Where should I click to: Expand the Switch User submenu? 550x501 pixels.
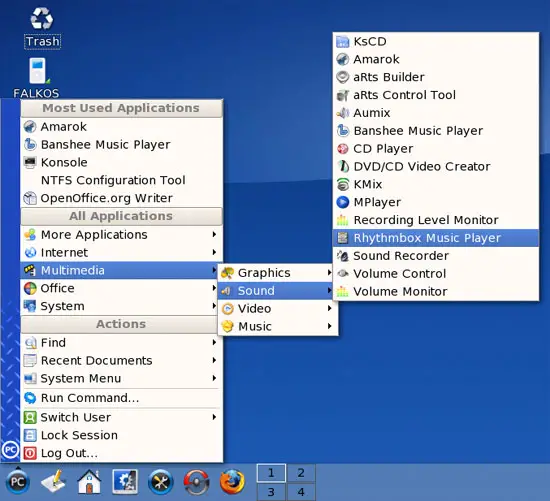121,417
